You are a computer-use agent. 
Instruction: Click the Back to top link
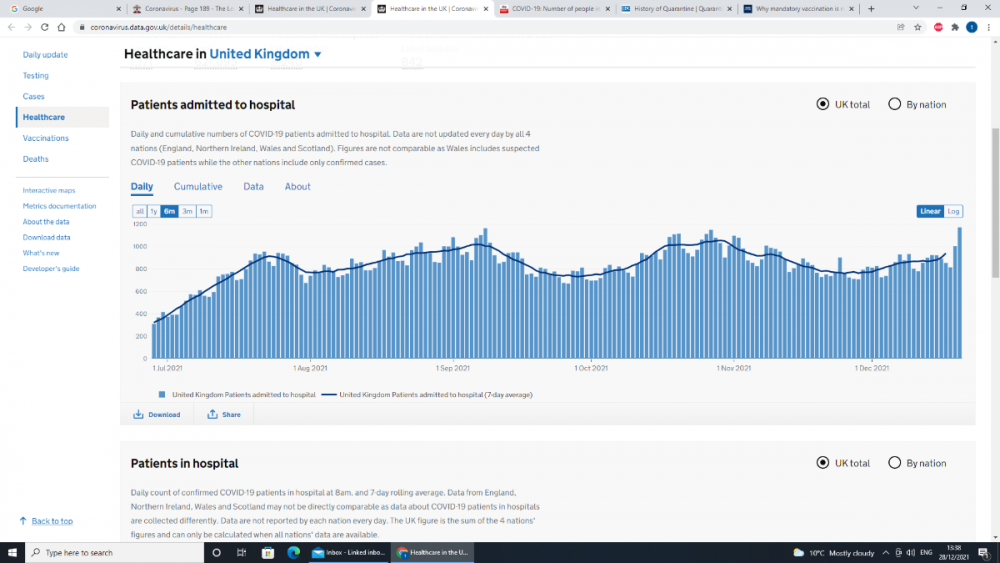pyautogui.click(x=52, y=521)
